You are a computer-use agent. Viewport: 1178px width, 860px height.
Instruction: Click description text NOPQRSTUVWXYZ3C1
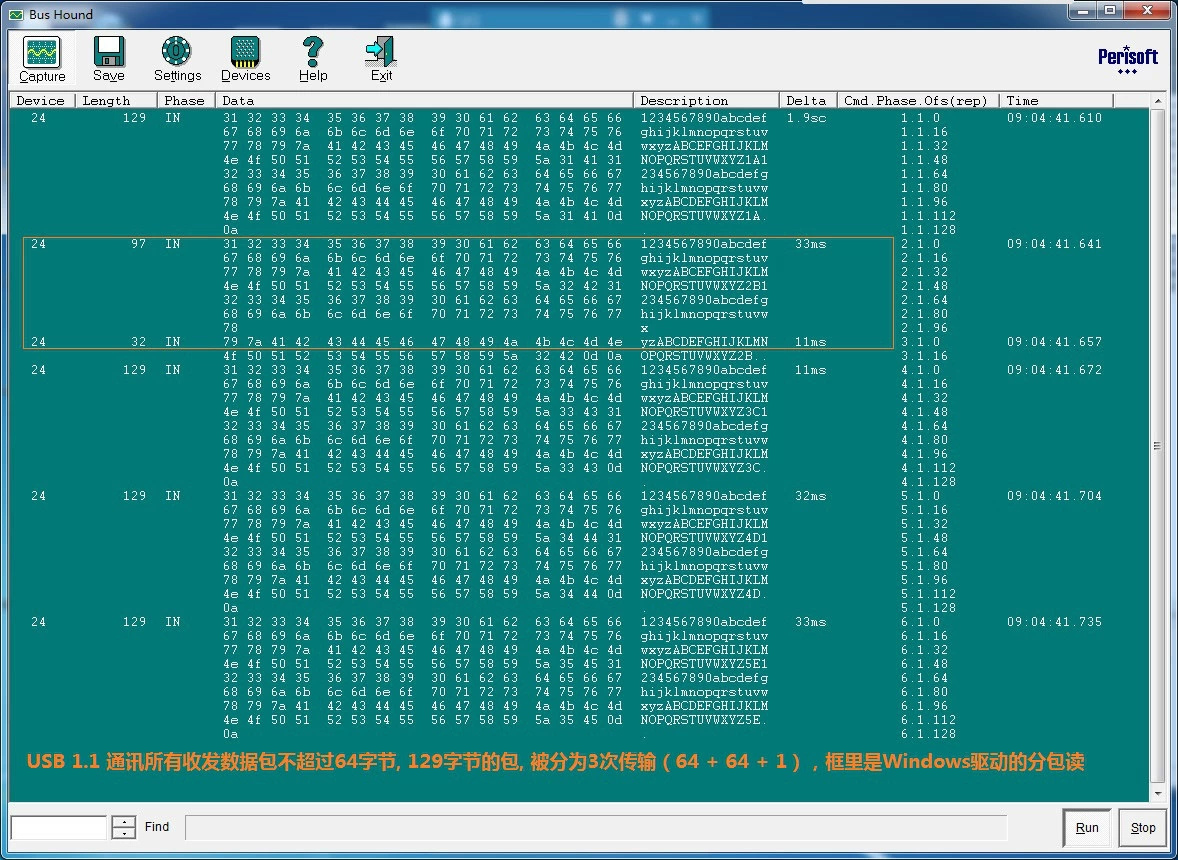[x=704, y=412]
